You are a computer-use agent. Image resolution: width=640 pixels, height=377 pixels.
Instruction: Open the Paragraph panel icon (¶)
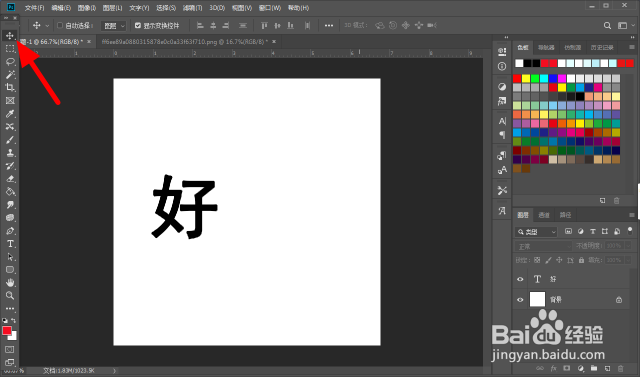tap(502, 135)
